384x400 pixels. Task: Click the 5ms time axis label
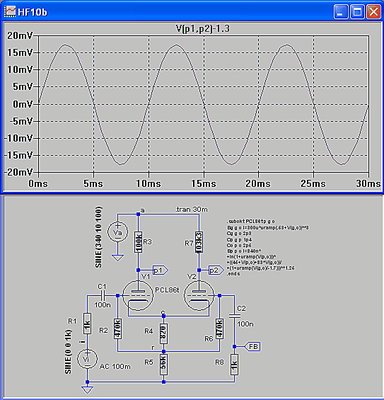pos(93,184)
